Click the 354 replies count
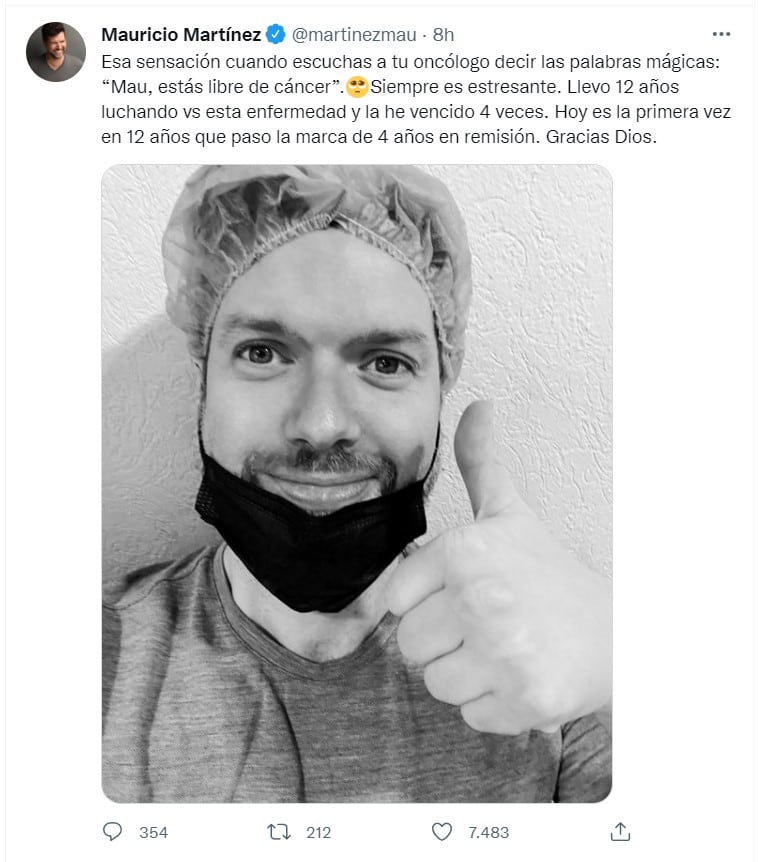 (153, 832)
